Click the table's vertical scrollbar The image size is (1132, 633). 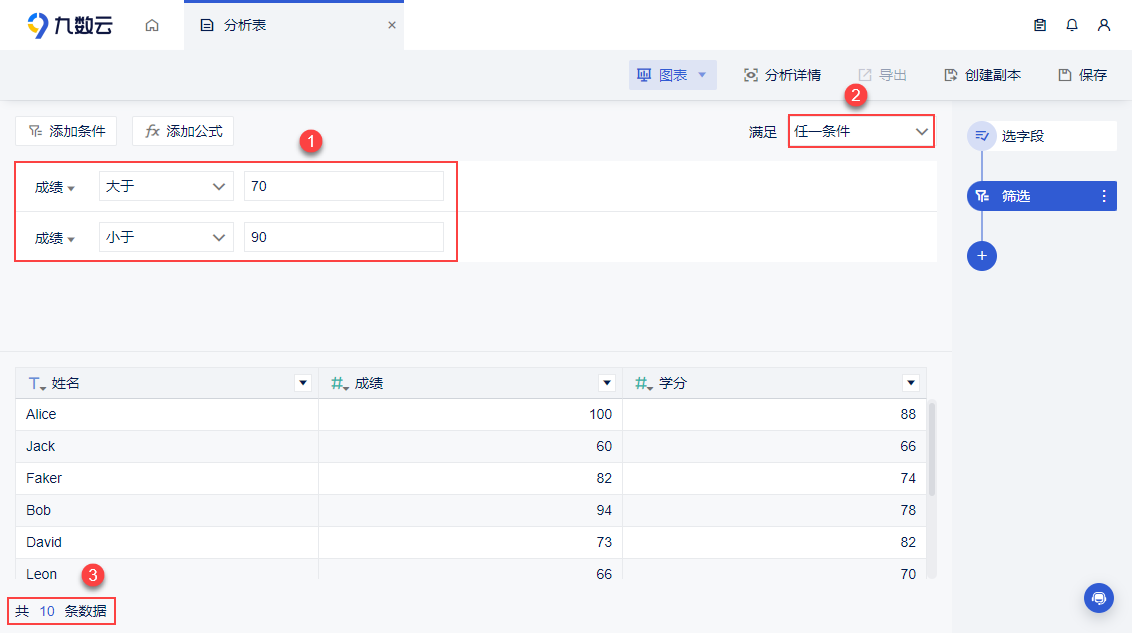click(x=931, y=449)
